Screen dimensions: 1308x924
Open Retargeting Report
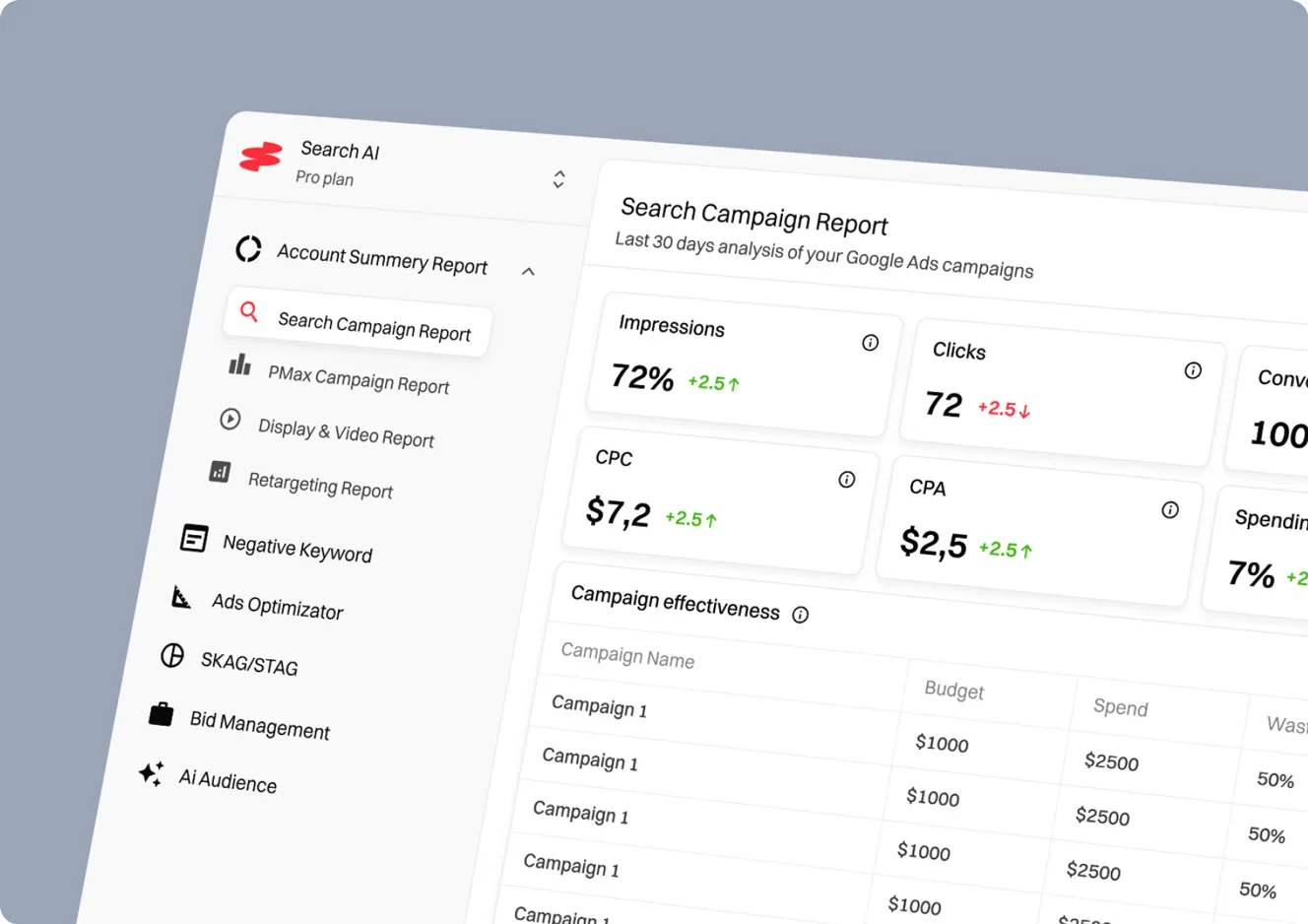320,485
